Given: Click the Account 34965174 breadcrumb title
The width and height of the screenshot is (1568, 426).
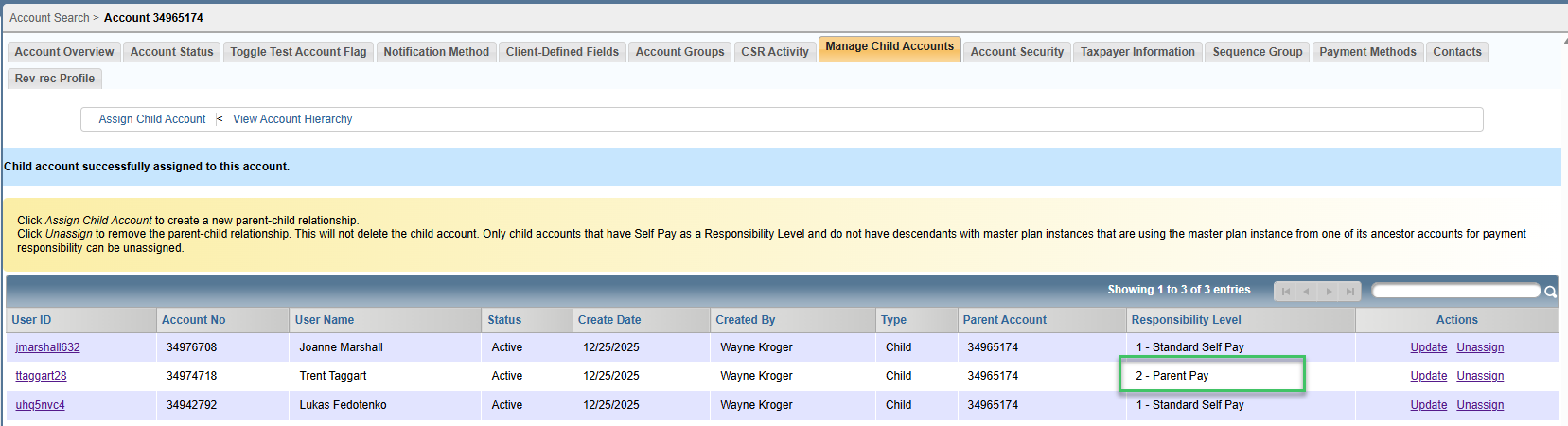Looking at the screenshot, I should point(153,18).
